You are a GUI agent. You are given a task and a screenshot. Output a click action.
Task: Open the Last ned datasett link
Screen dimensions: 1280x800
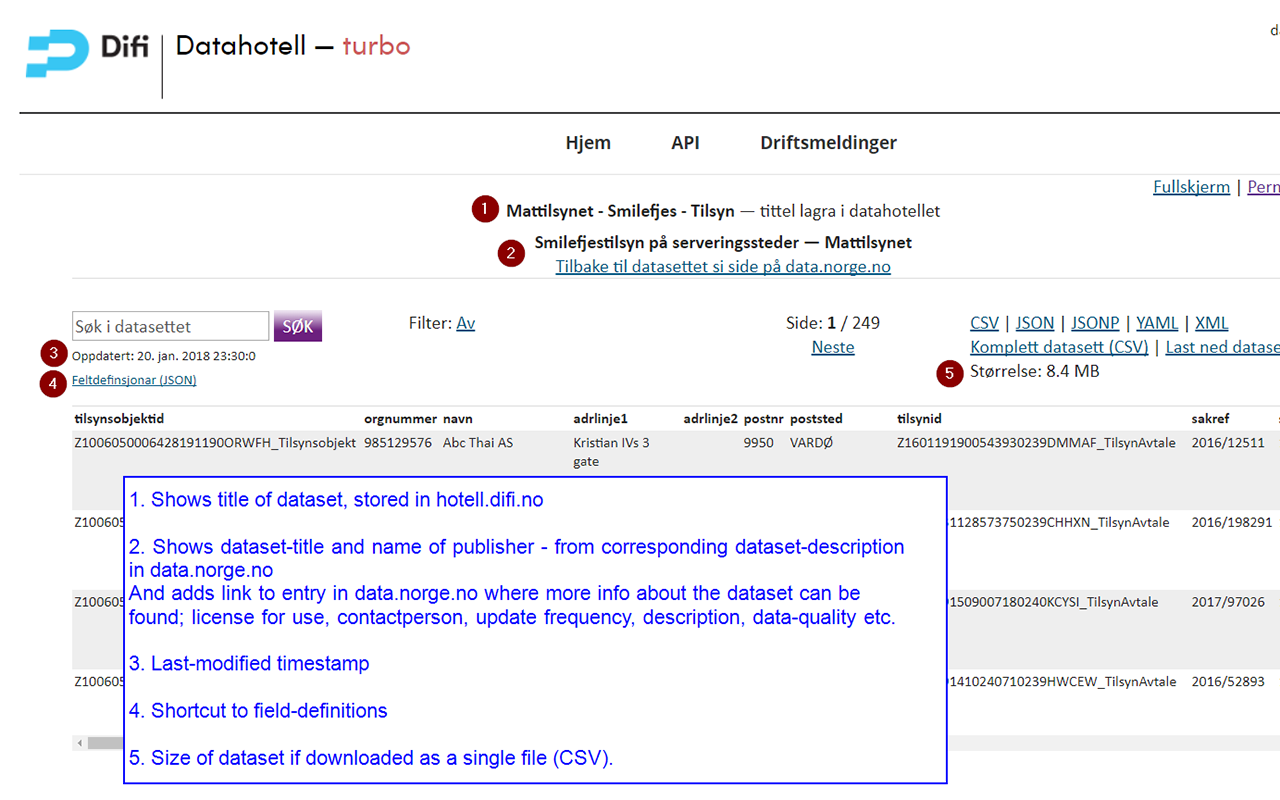1222,347
